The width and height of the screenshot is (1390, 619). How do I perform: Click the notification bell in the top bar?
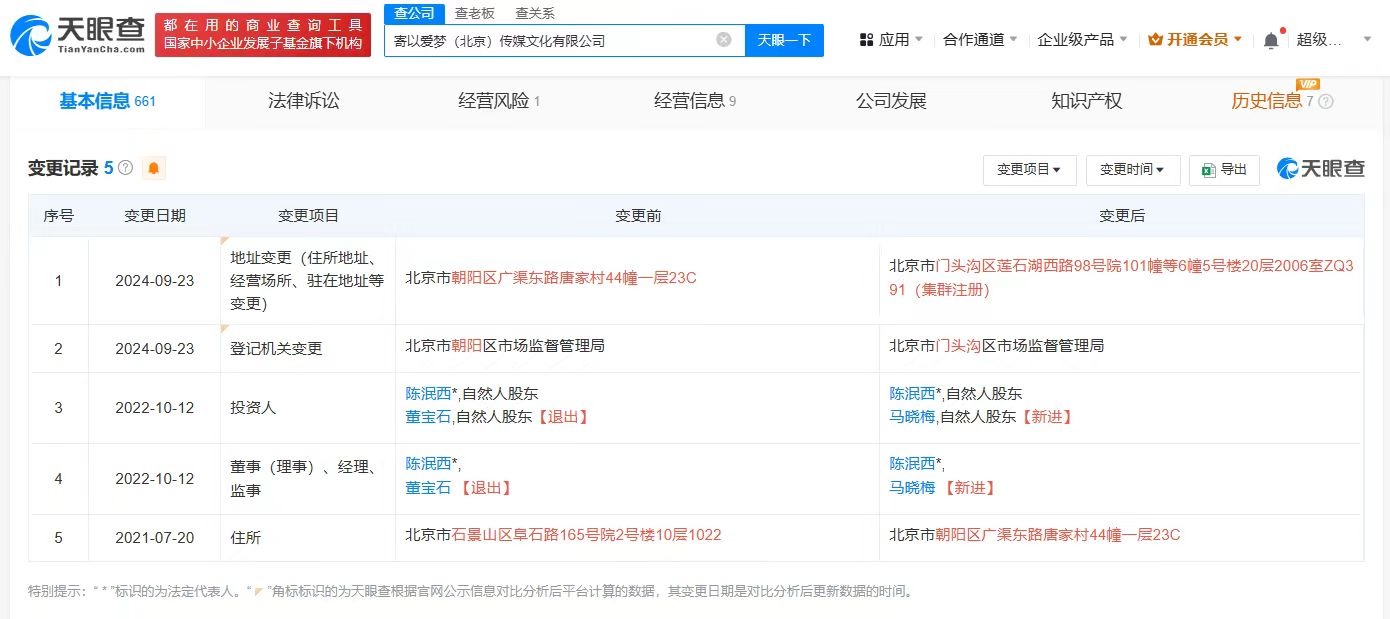(x=1271, y=40)
